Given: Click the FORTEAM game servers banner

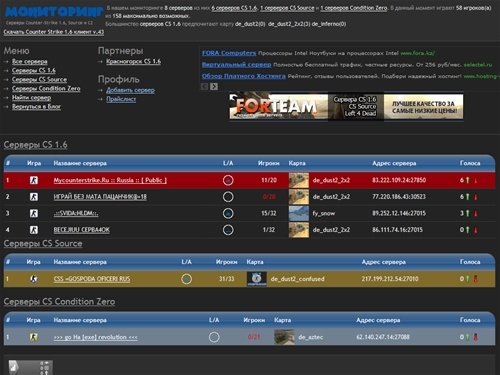Looking at the screenshot, I should pos(346,107).
